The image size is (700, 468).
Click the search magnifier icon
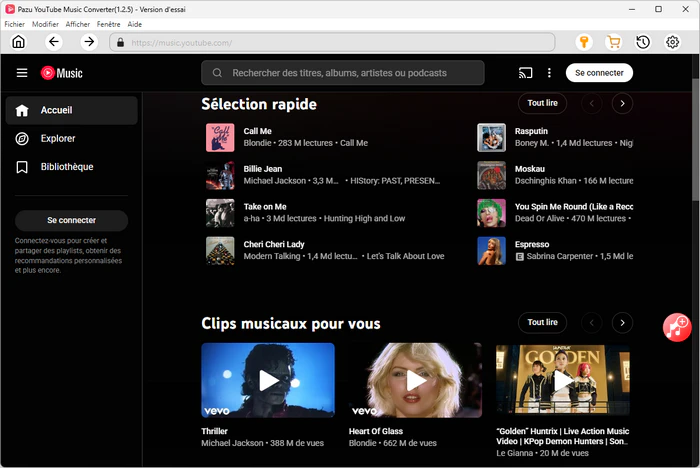click(x=217, y=73)
